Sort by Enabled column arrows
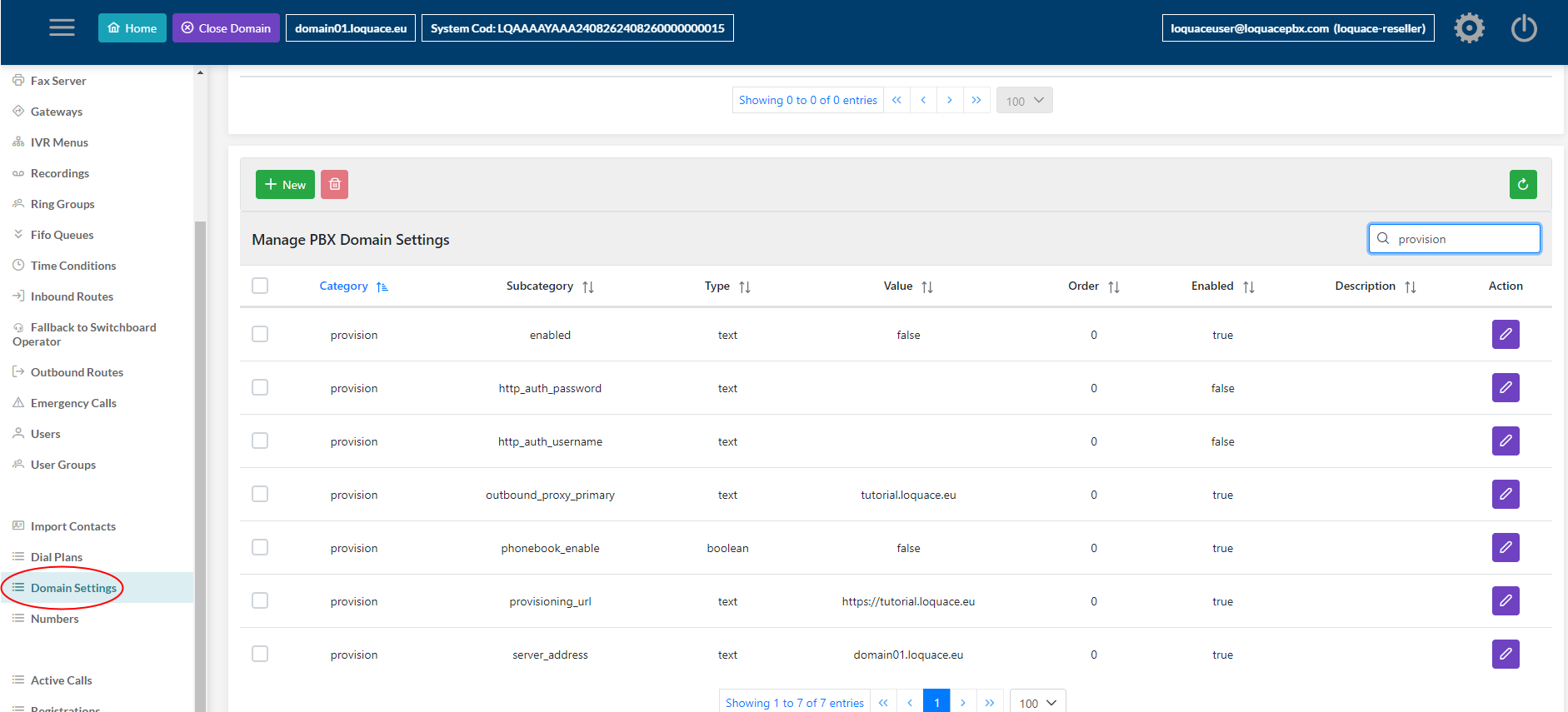This screenshot has width=1568, height=712. pyautogui.click(x=1249, y=286)
